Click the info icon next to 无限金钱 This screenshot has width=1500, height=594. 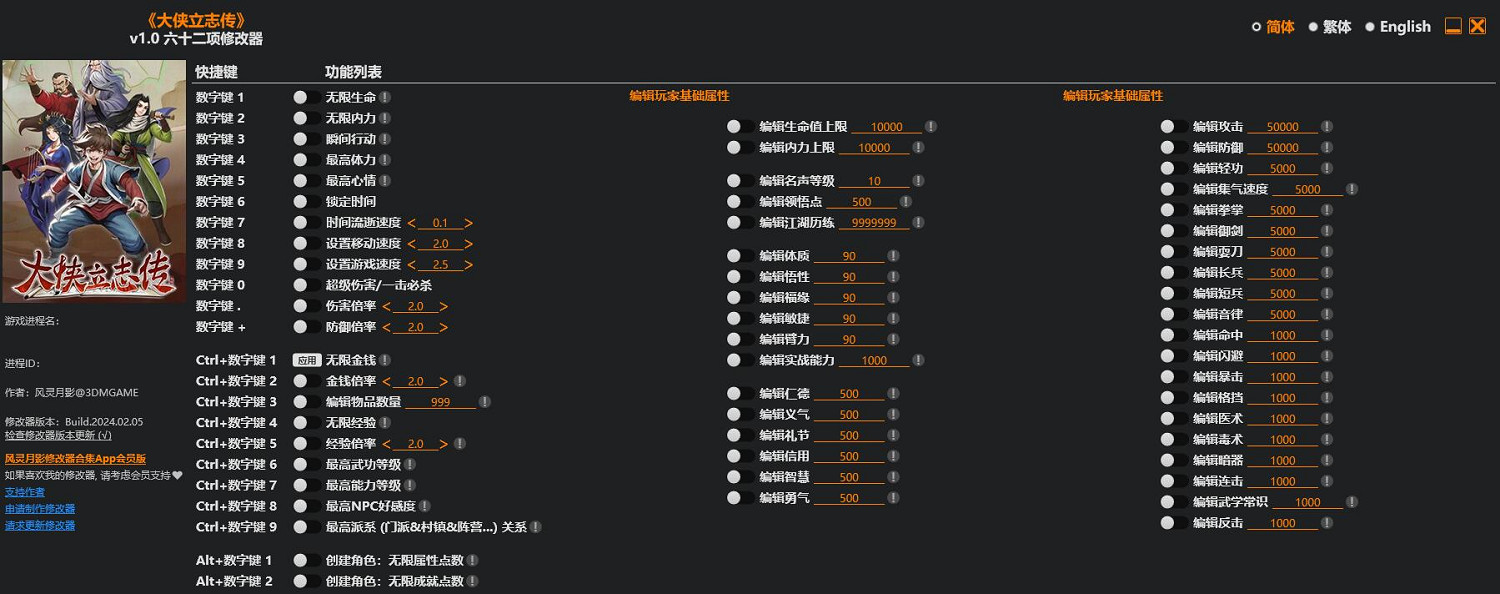click(x=385, y=360)
